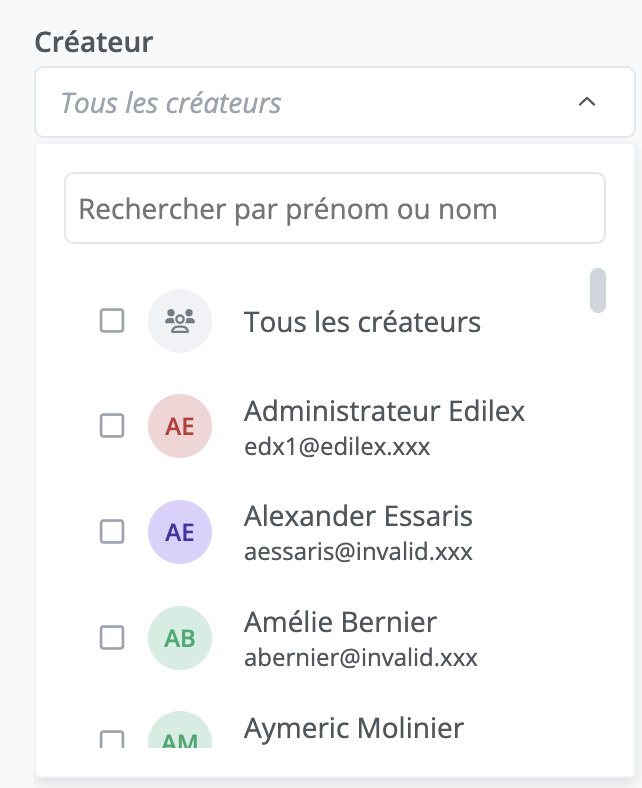
Task: Click the green AM avatar for Aymeric Molinier
Action: click(x=180, y=735)
